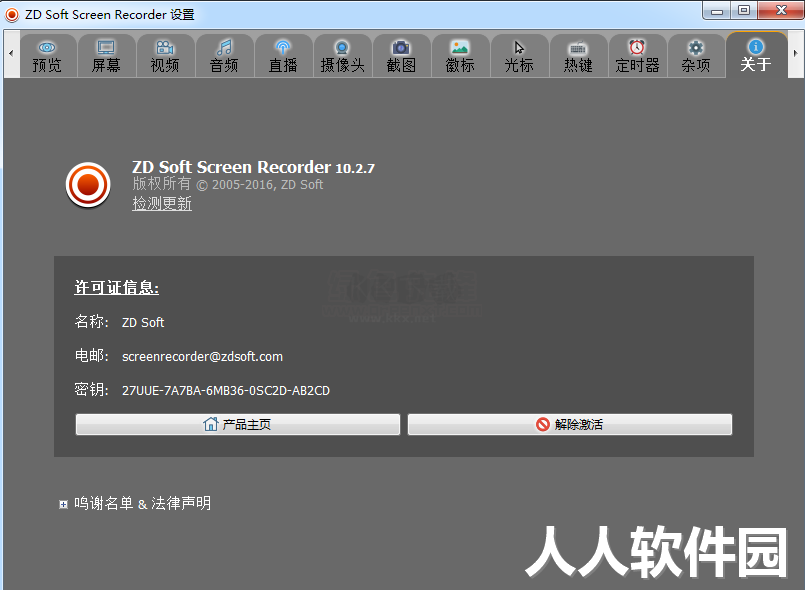Click the large red record logo
The width and height of the screenshot is (805, 590).
tap(88, 185)
